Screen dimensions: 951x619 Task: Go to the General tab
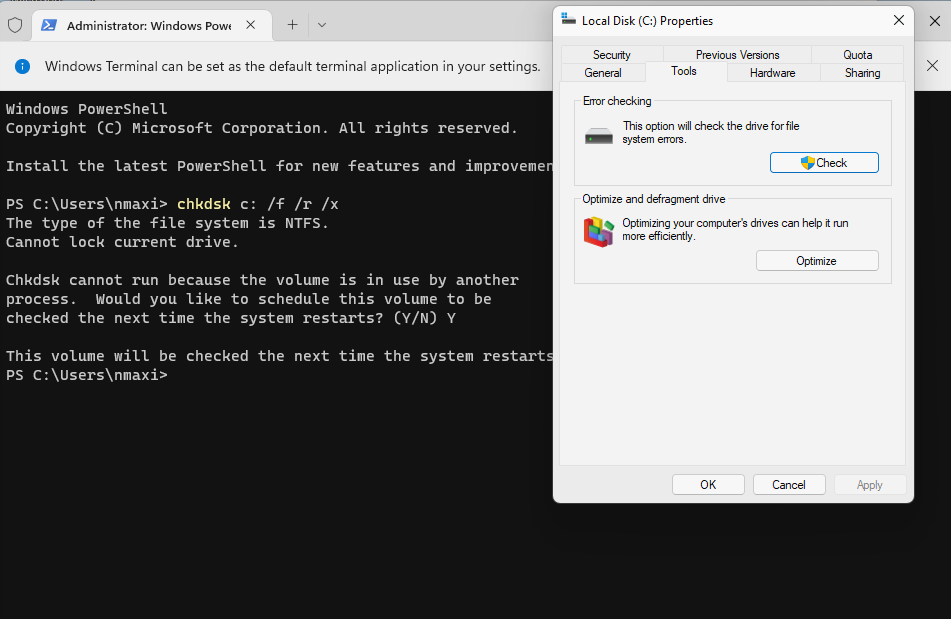point(602,73)
